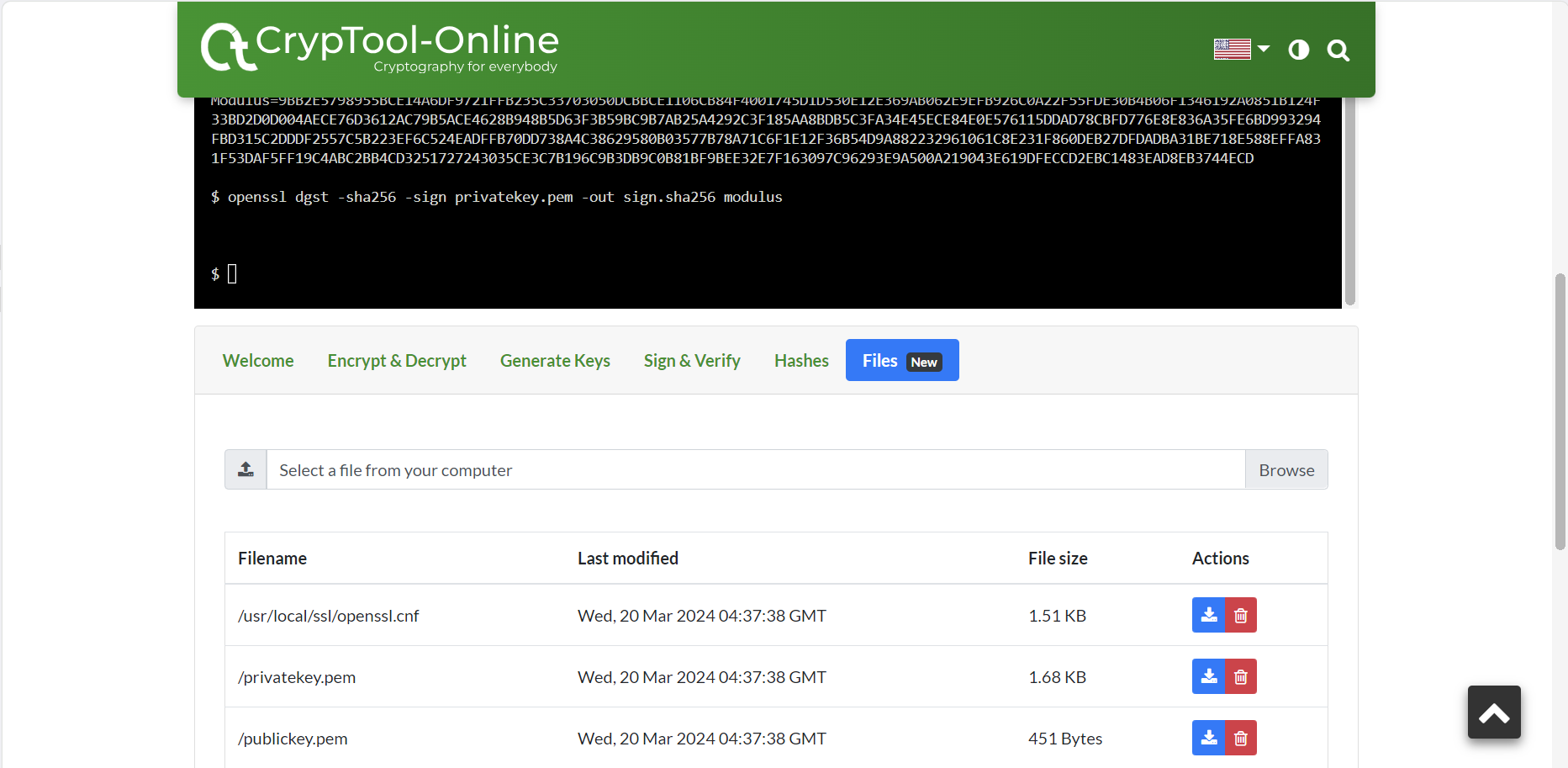
Task: Click the file selection input field
Action: click(x=756, y=469)
